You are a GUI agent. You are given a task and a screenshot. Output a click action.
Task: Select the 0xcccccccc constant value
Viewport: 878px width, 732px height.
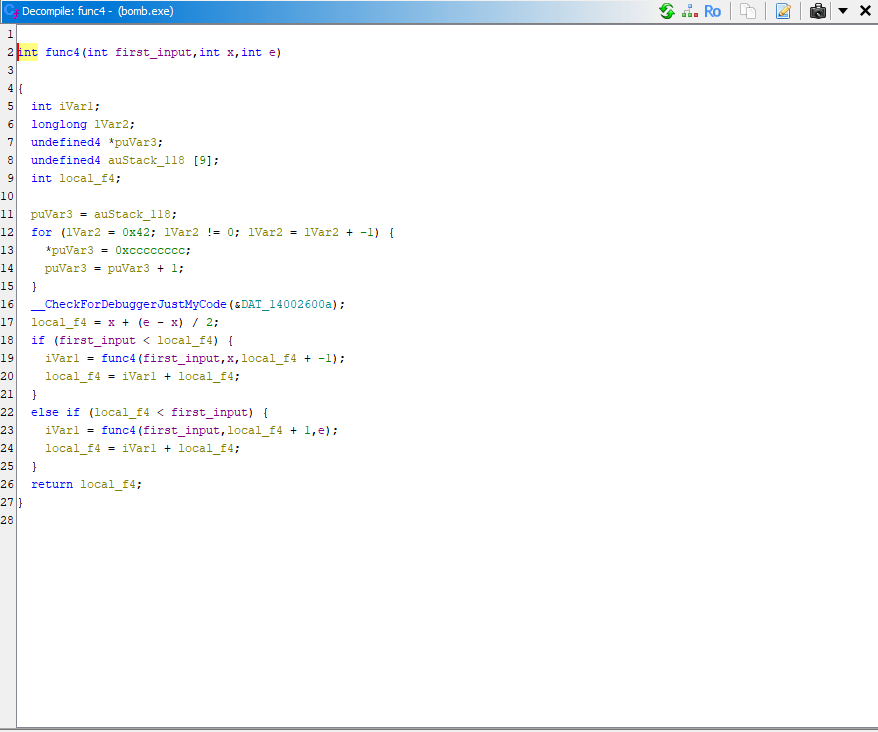(x=152, y=250)
